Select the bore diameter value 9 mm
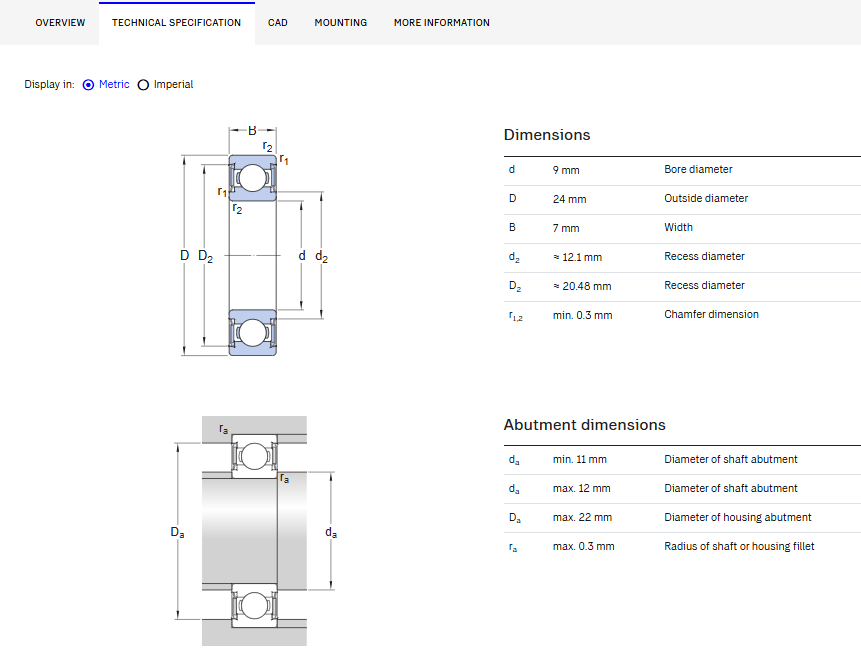Image resolution: width=861 pixels, height=653 pixels. [566, 170]
